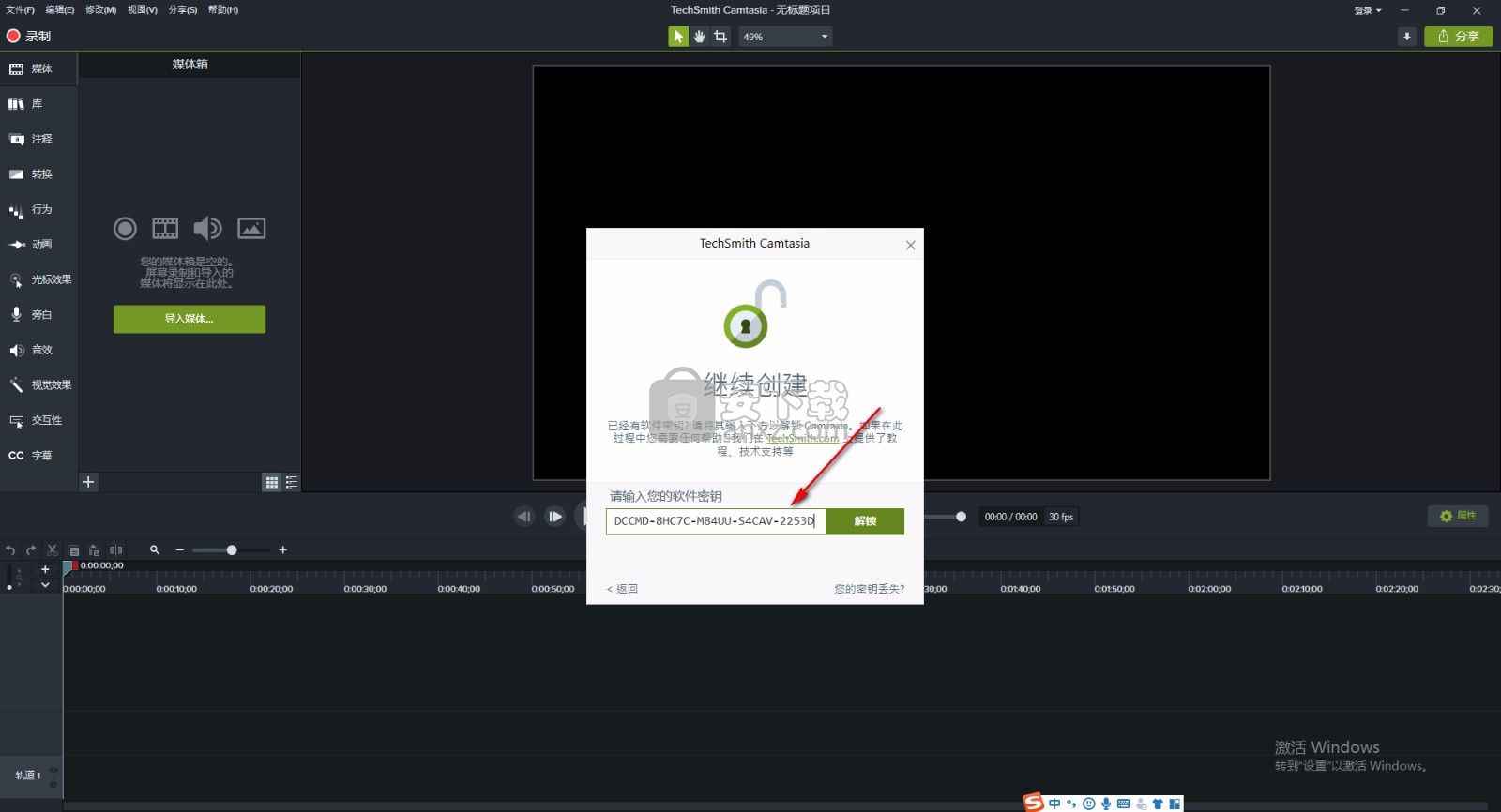Expand the track options chevron dropdown

[45, 584]
